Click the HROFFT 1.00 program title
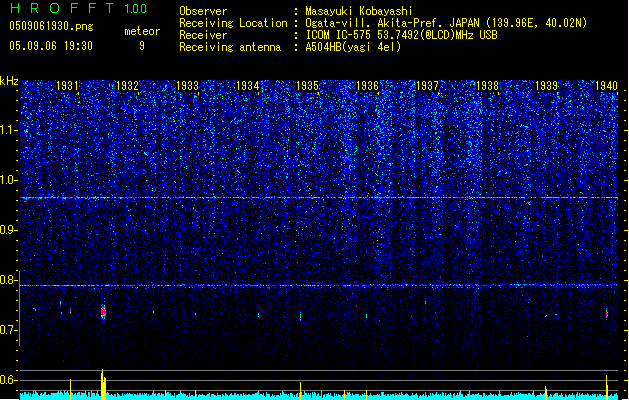This screenshot has width=629, height=400. (78, 8)
